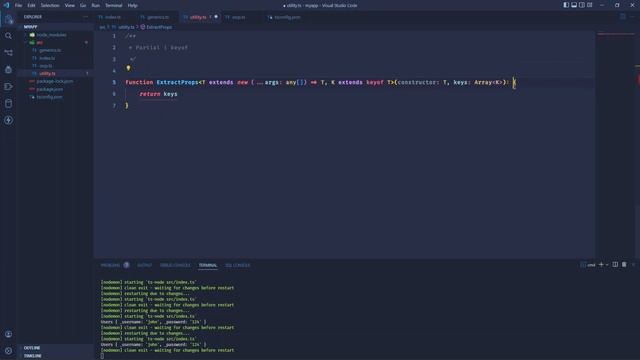Open the Run and Debug view
This screenshot has width=640, height=360.
[x=9, y=69]
